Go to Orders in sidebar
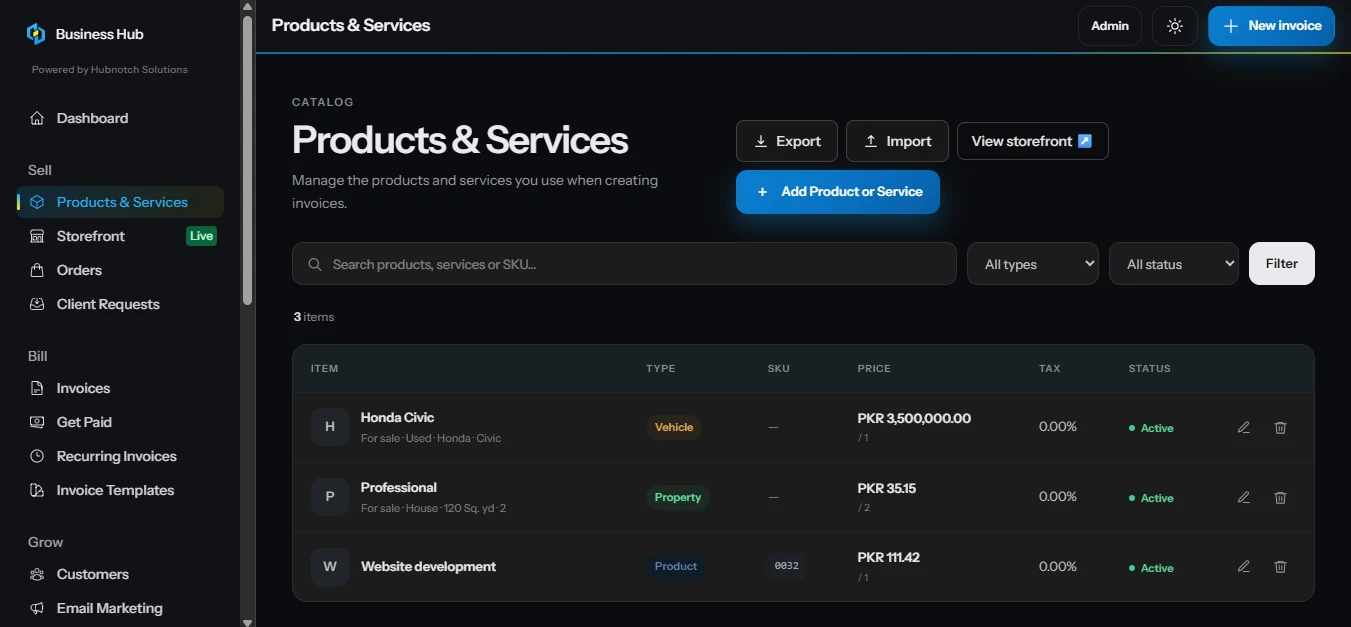This screenshot has height=627, width=1351. point(120,270)
